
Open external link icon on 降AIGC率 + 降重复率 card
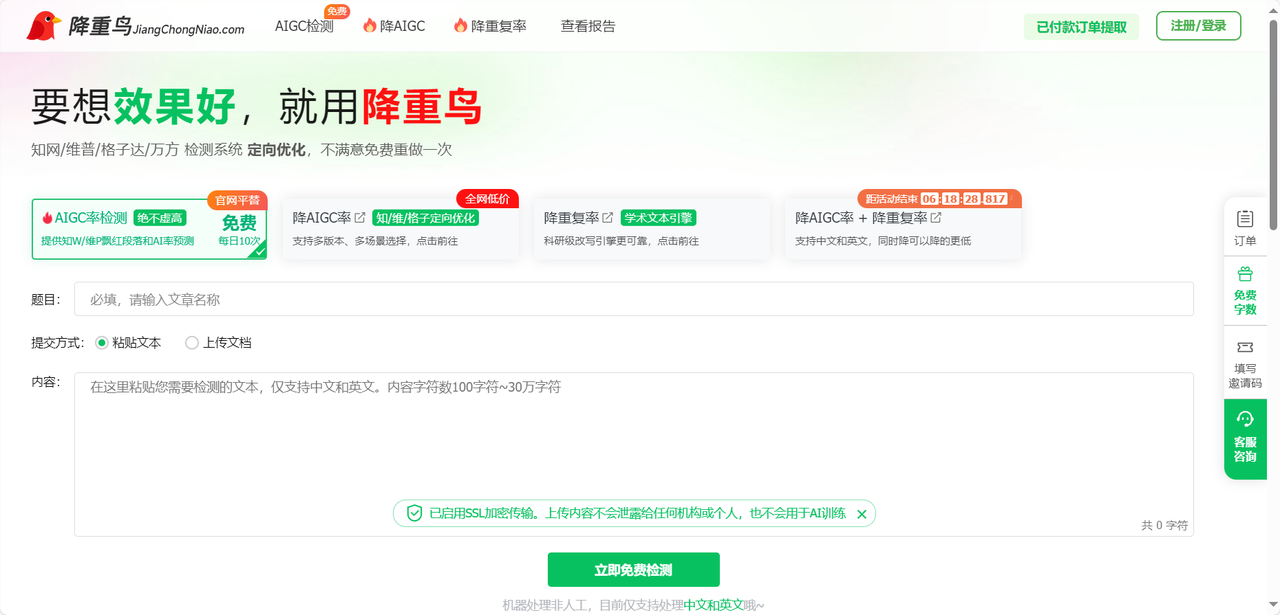(936, 217)
